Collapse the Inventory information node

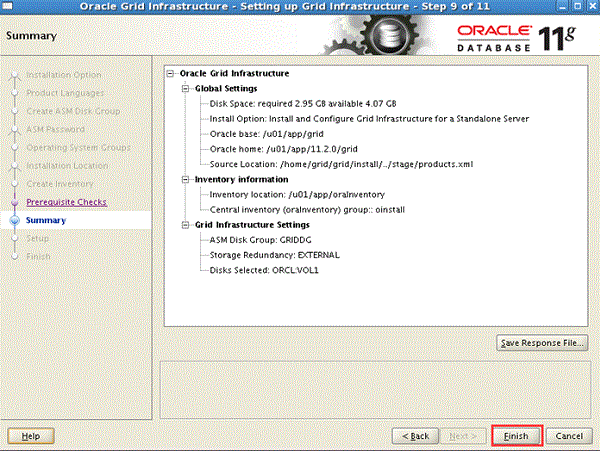coord(186,179)
